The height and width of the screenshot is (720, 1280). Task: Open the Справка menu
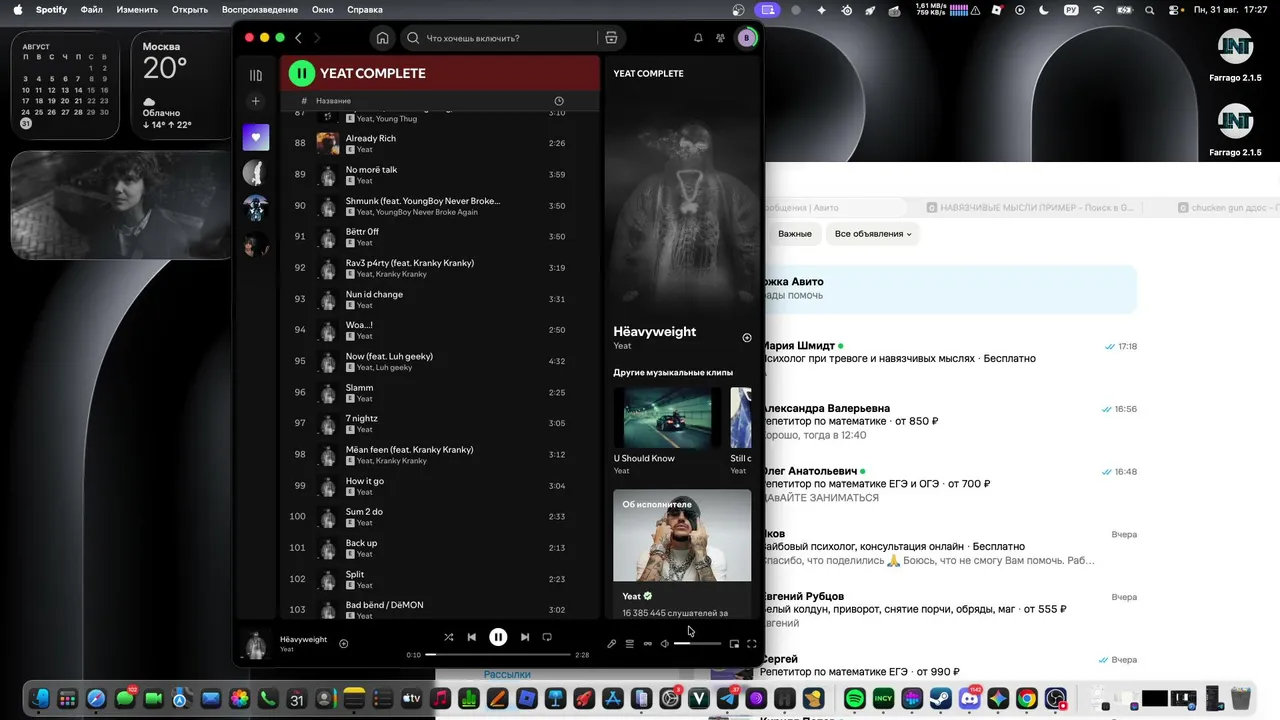click(365, 10)
